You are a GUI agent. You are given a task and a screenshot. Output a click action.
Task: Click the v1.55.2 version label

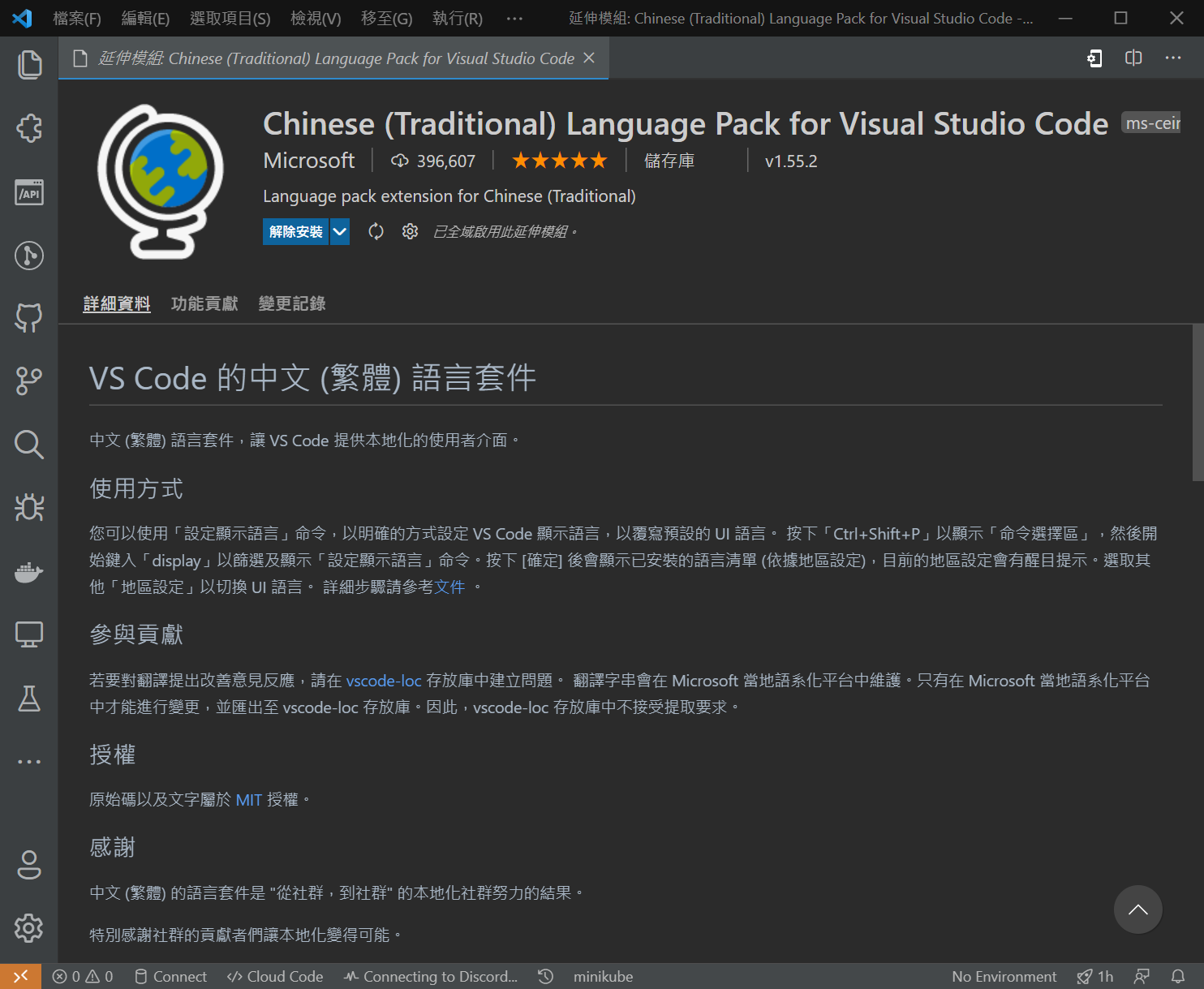791,161
